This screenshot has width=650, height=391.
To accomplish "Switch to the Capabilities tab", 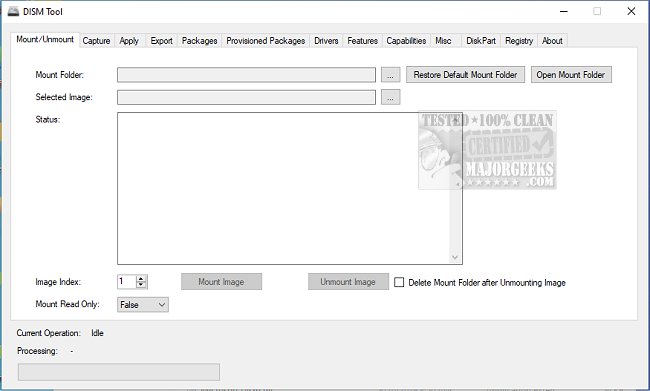I will click(x=406, y=41).
